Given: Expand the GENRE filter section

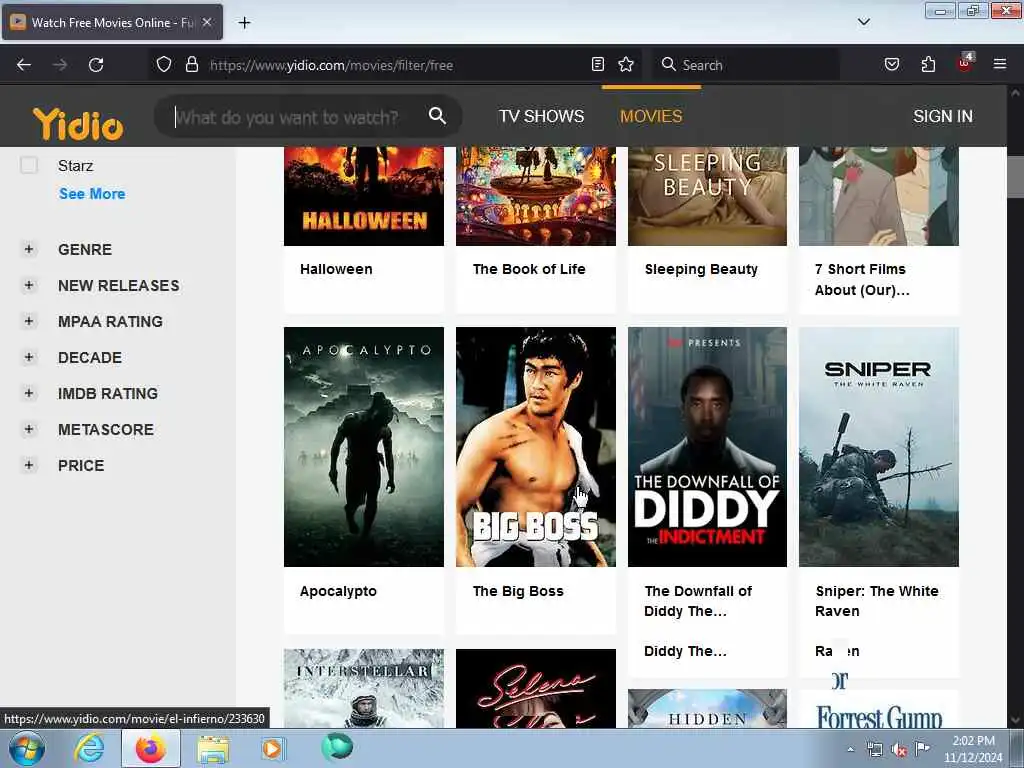Looking at the screenshot, I should [x=29, y=249].
